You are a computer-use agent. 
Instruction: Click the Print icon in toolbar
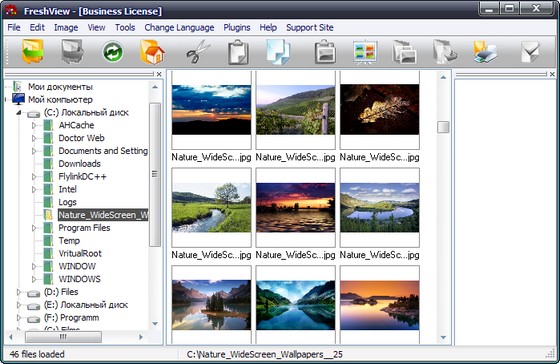[485, 52]
